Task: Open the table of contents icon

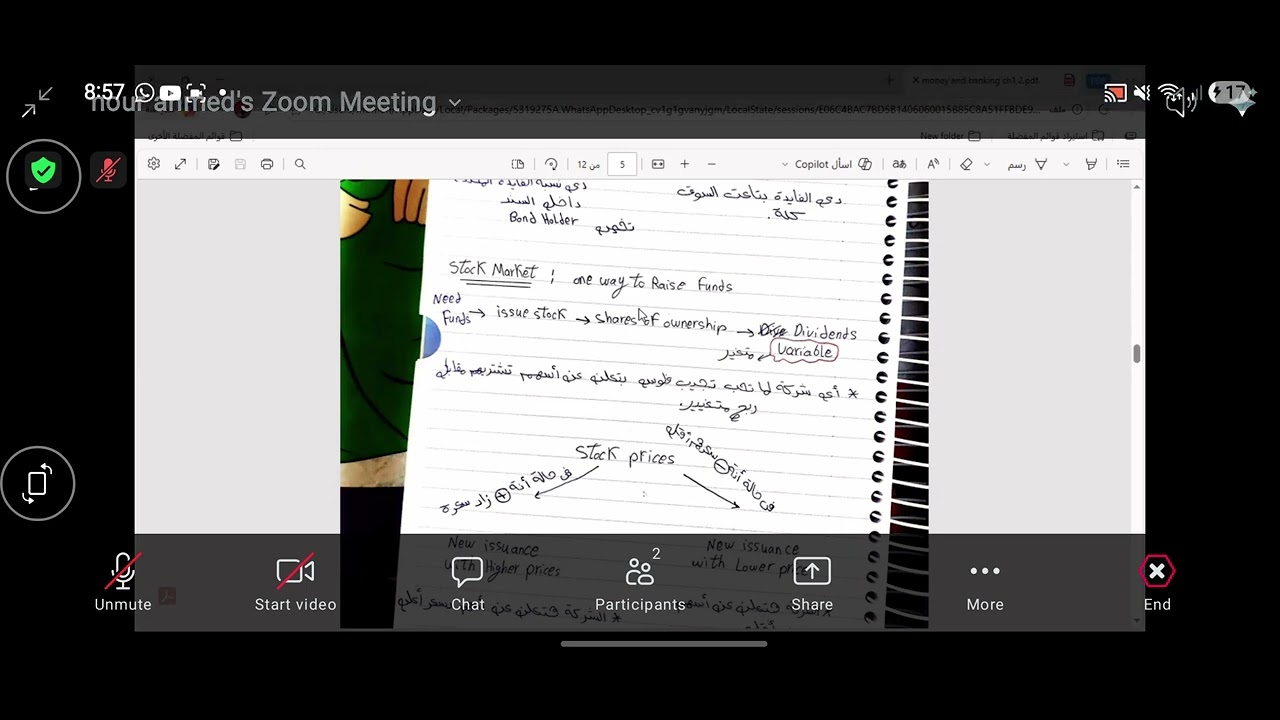Action: [x=1124, y=164]
